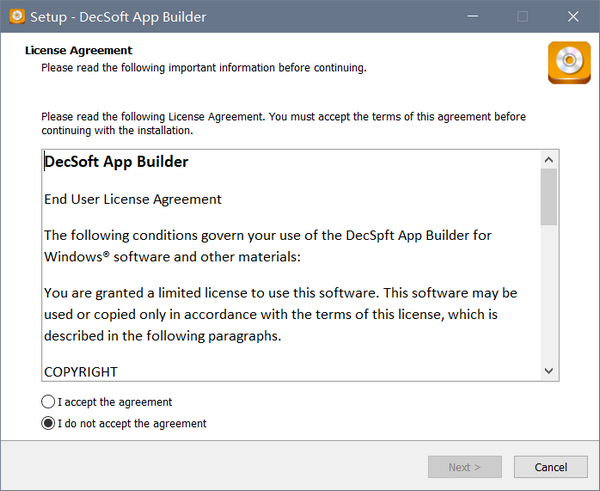Cancel the installation
600x491 pixels.
click(x=550, y=467)
